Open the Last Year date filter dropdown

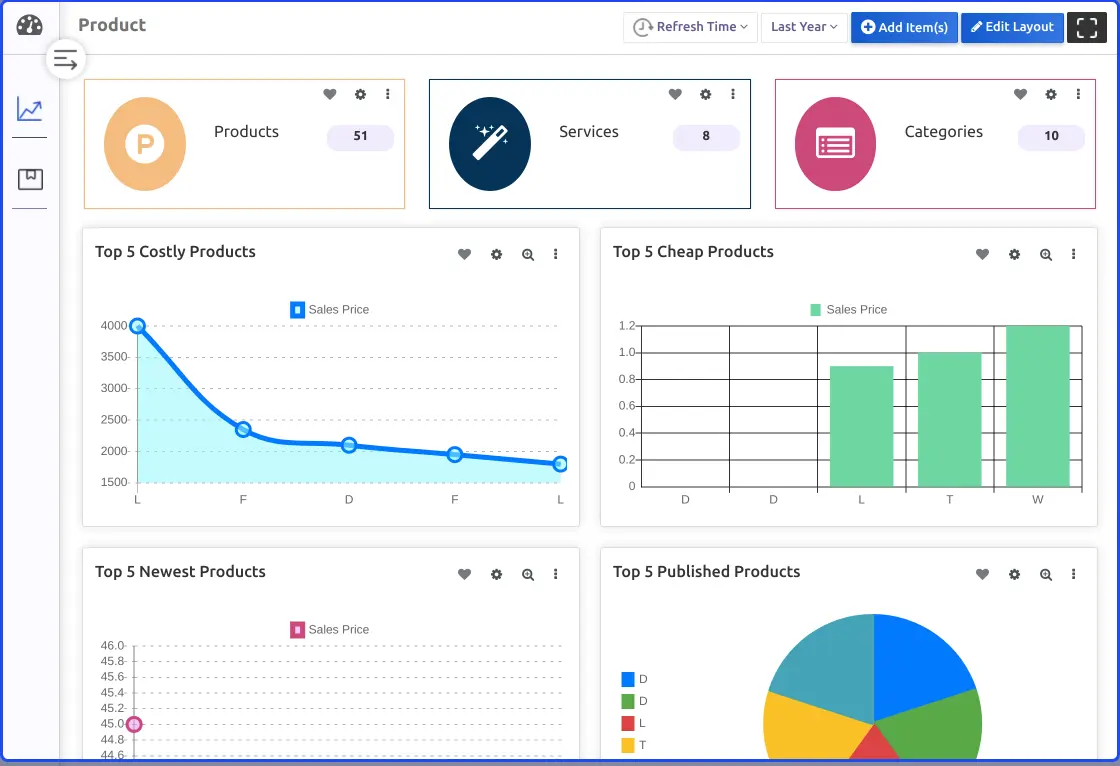pos(804,27)
